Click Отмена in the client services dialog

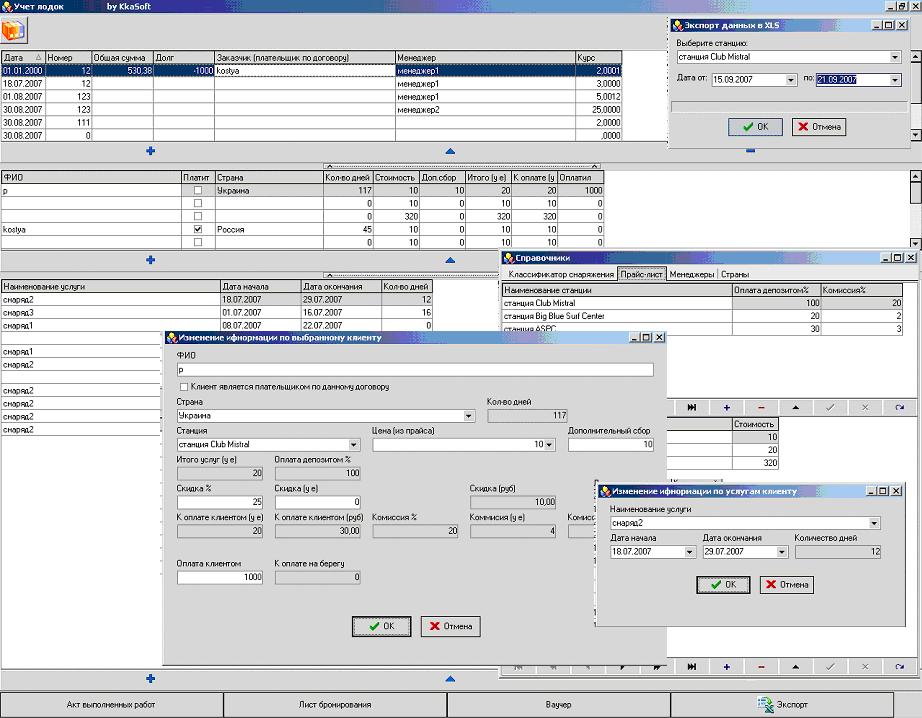787,585
